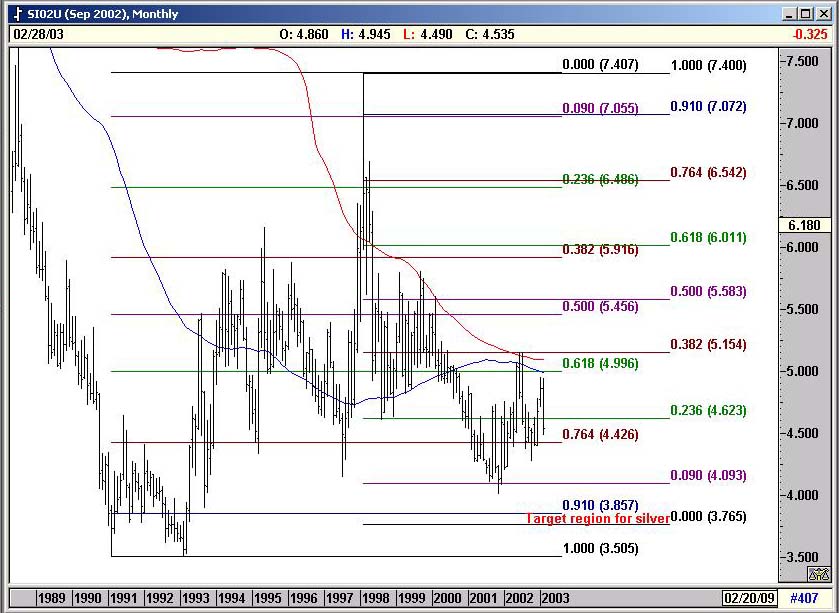Select the 0.618 (4.996) retracement label
This screenshot has height=613, width=839.
pyautogui.click(x=600, y=363)
